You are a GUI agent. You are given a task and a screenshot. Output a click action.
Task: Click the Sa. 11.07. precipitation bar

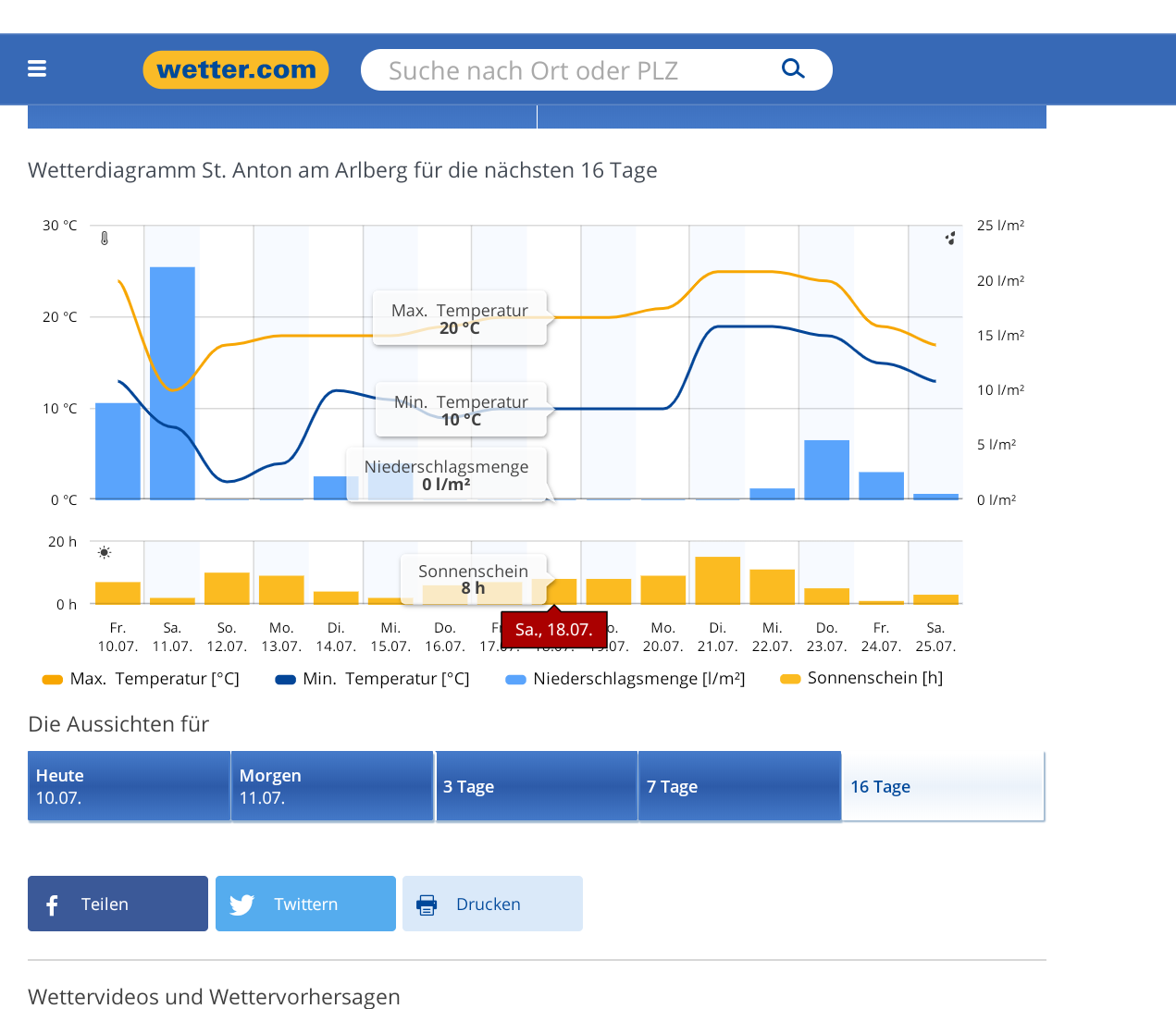pyautogui.click(x=172, y=383)
